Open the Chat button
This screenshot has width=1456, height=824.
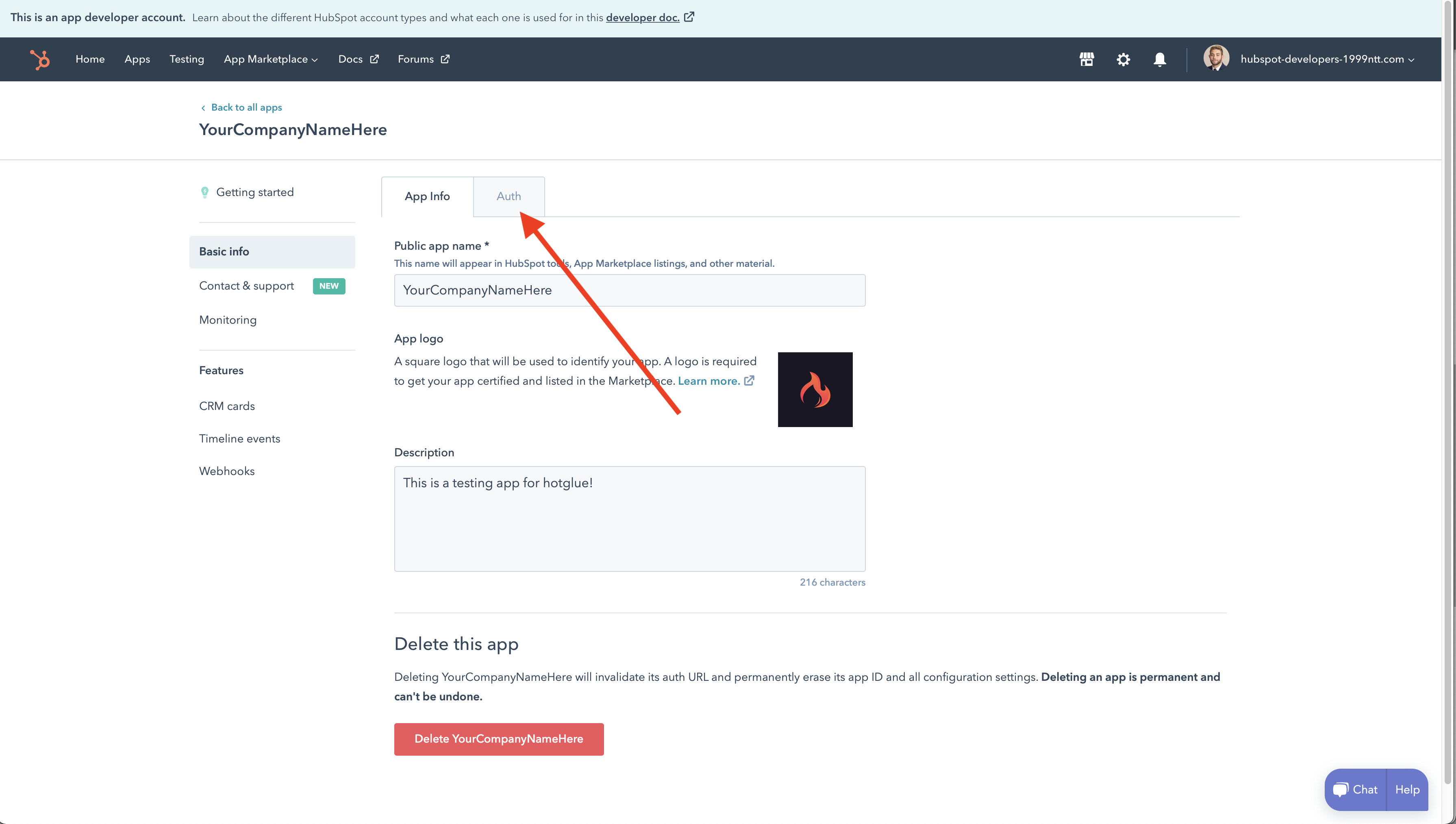pos(1356,789)
